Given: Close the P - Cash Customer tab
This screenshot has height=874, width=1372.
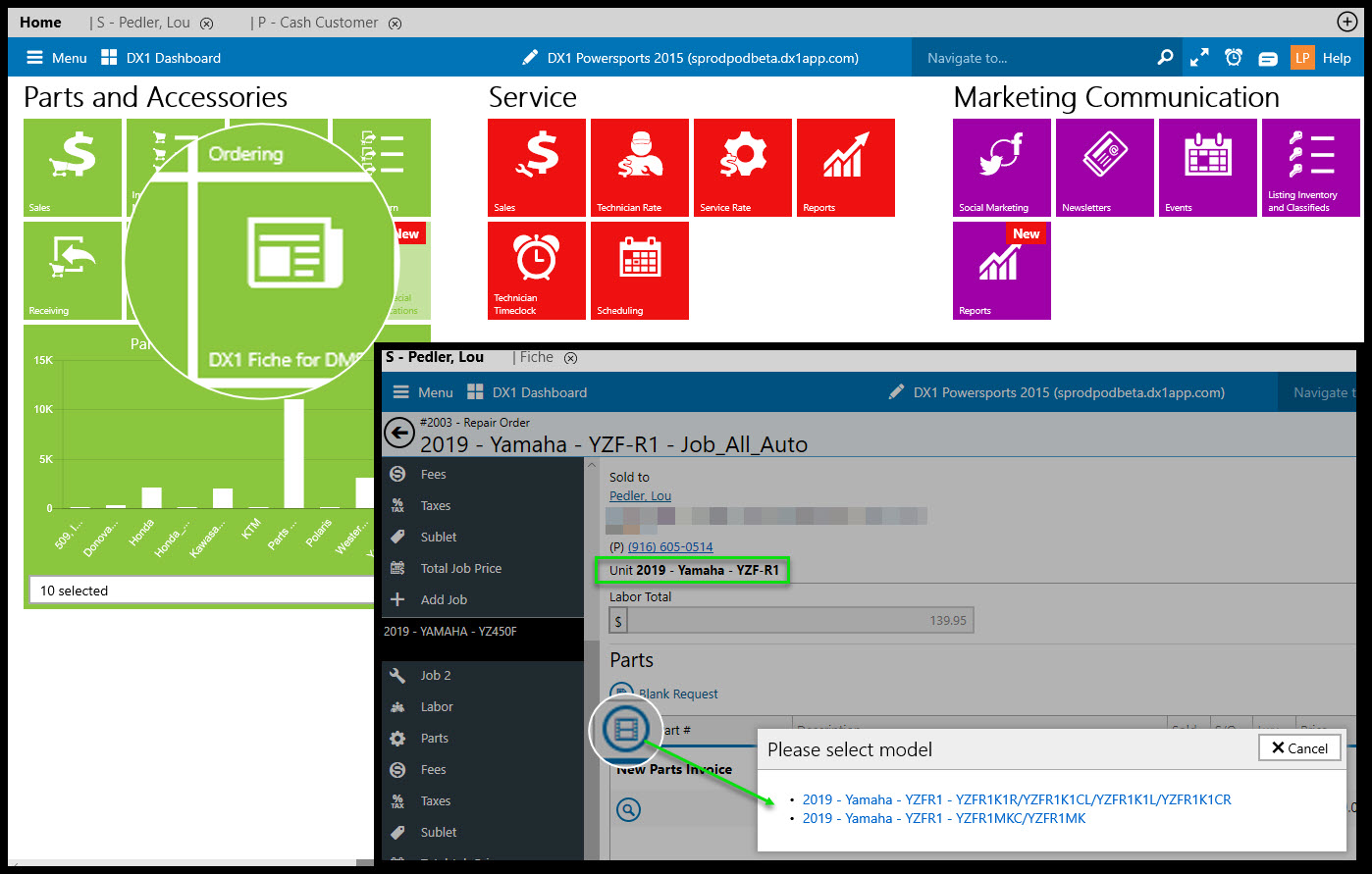Looking at the screenshot, I should pos(395,23).
